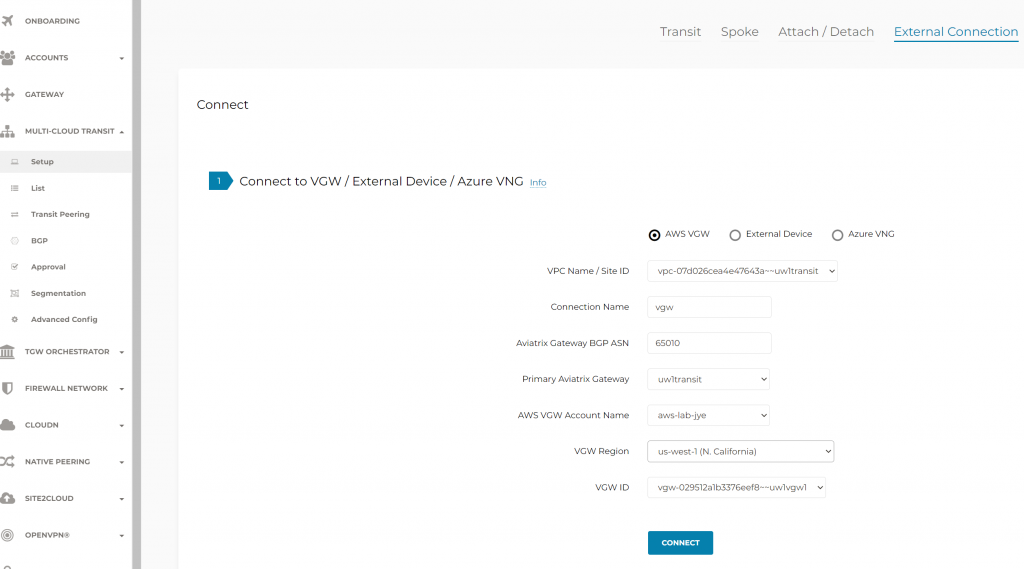Open the VGW Region dropdown
The width and height of the screenshot is (1024, 569).
[x=741, y=451]
